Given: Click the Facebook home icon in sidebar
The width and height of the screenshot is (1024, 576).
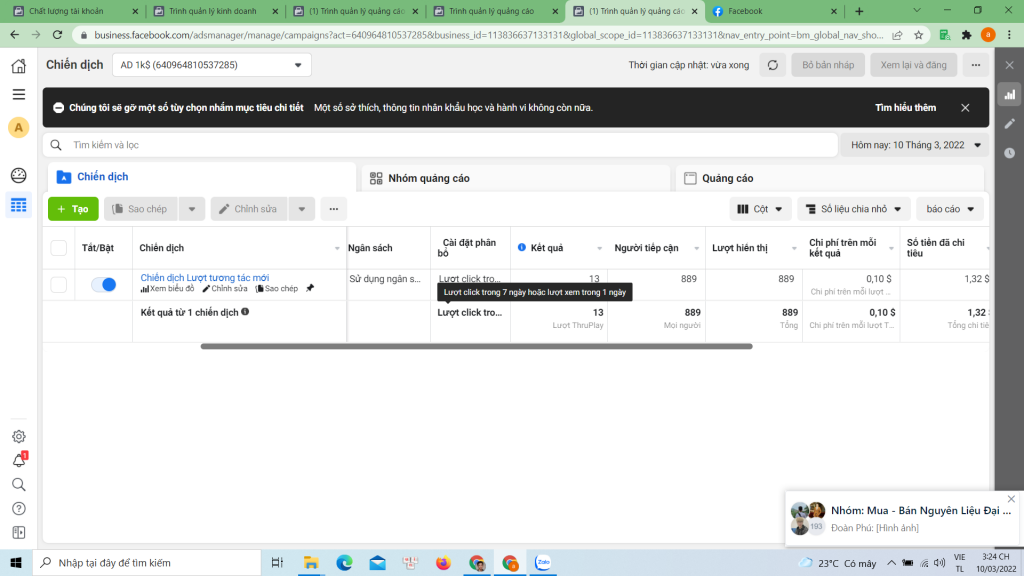Looking at the screenshot, I should coord(18,66).
